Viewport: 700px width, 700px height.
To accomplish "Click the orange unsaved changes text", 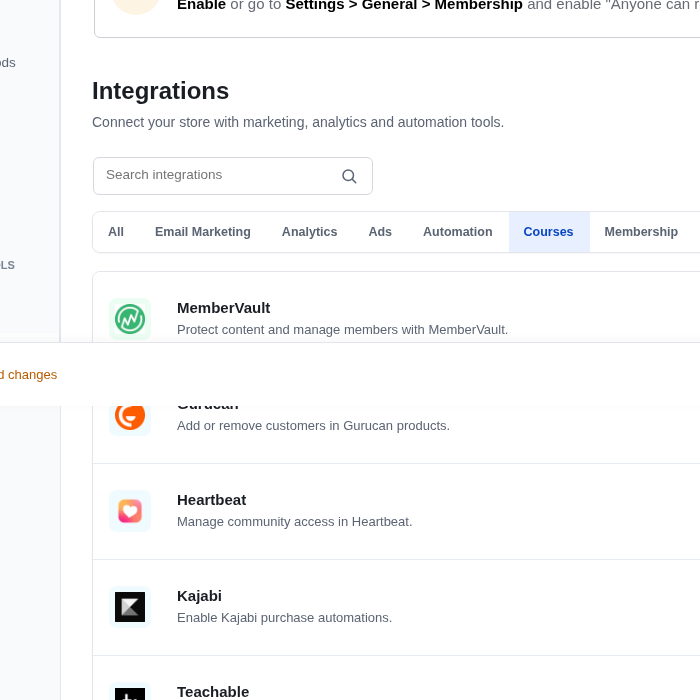I will tap(29, 375).
